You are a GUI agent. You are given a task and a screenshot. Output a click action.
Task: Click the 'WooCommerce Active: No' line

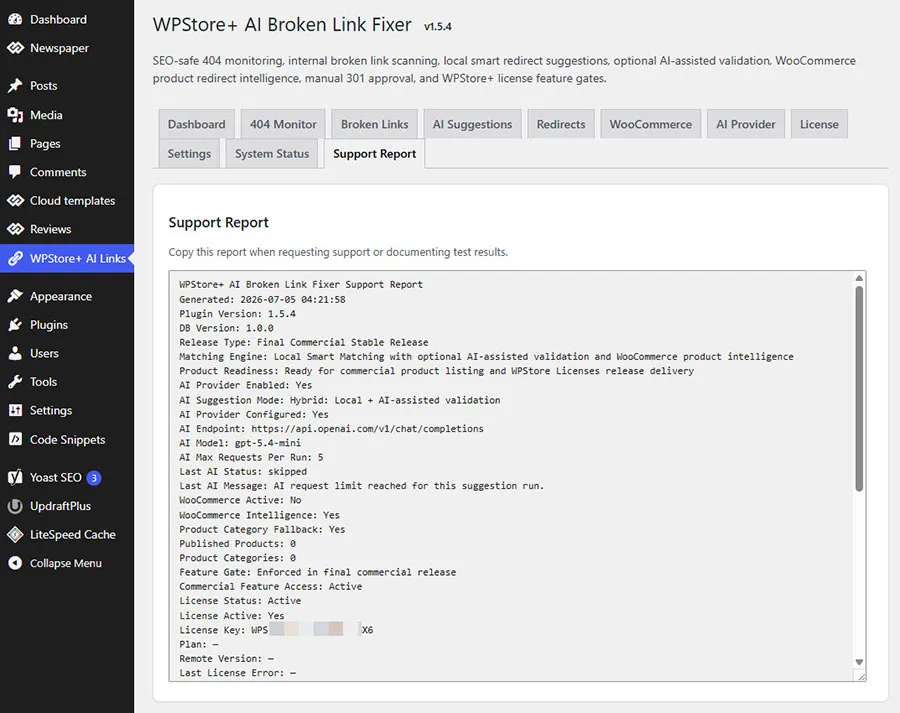[x=240, y=501]
